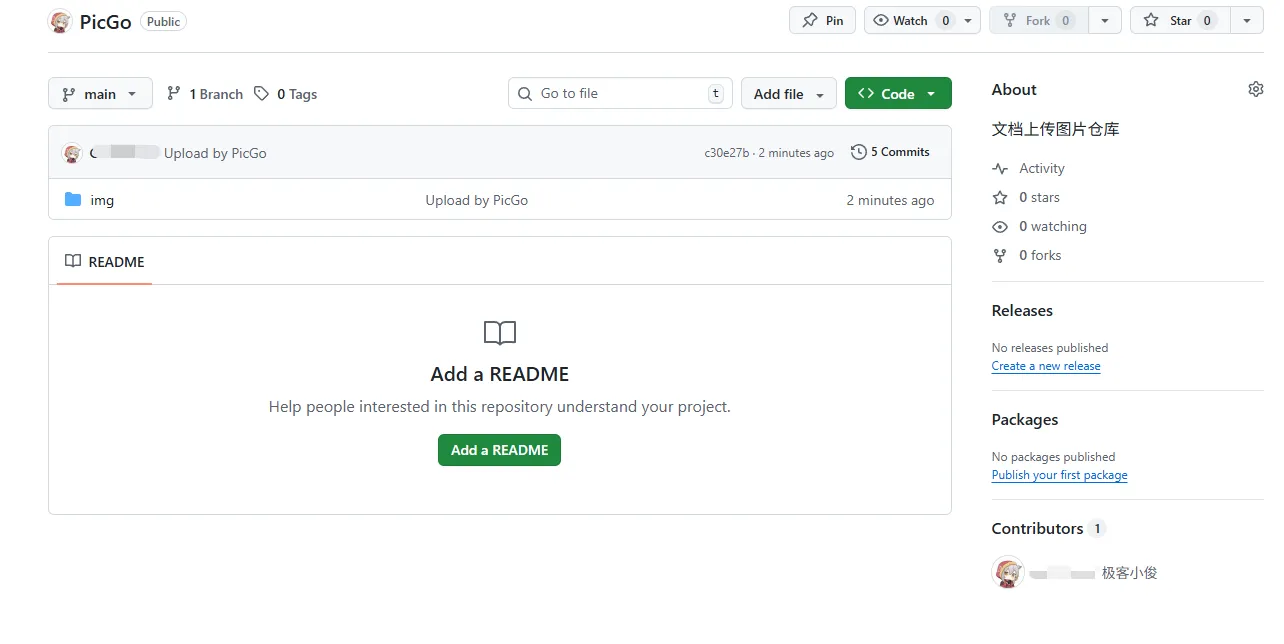Image resolution: width=1284 pixels, height=644 pixels.
Task: View the 1 Branch link
Action: pyautogui.click(x=205, y=94)
